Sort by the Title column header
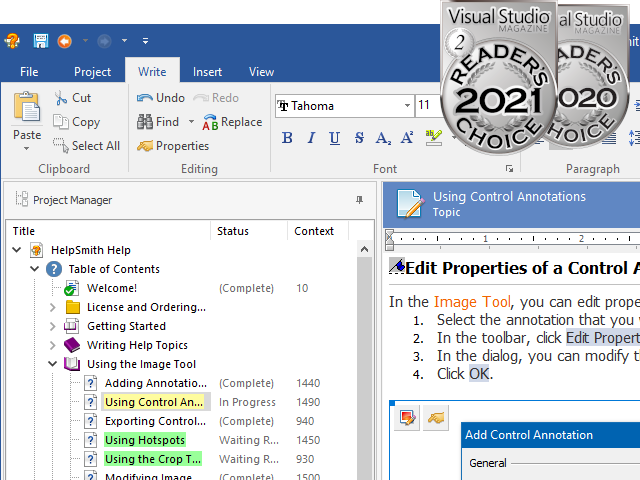The width and height of the screenshot is (640, 480). (109, 231)
